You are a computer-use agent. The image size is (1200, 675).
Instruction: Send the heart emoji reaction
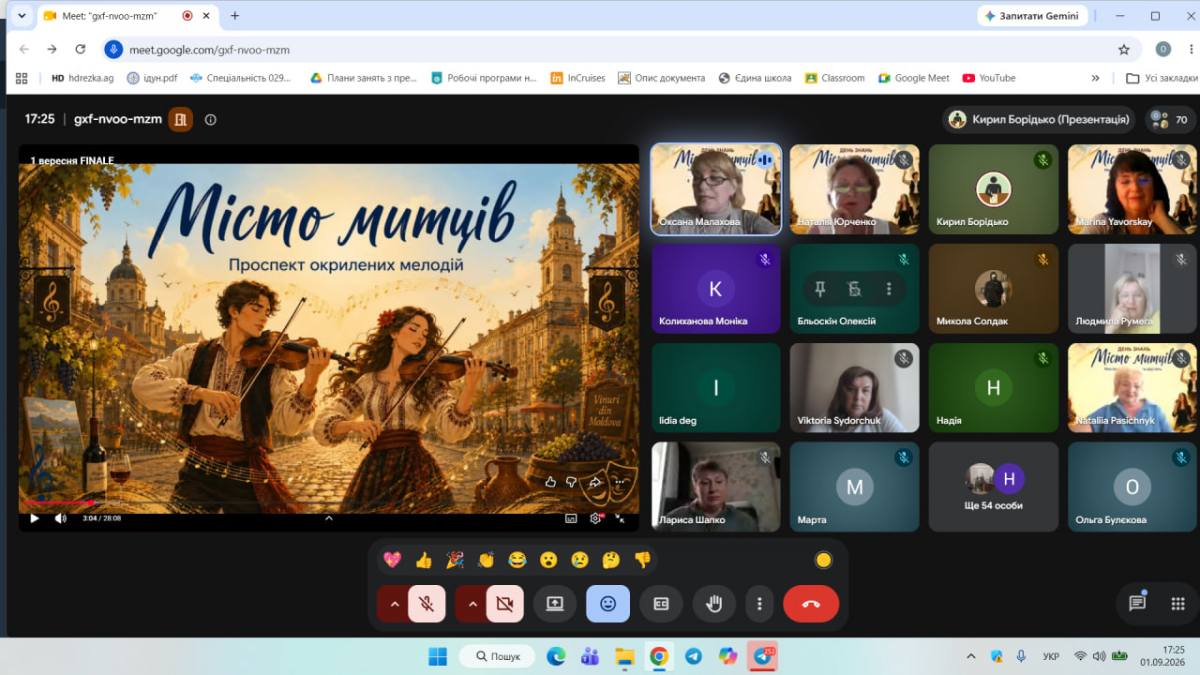392,560
